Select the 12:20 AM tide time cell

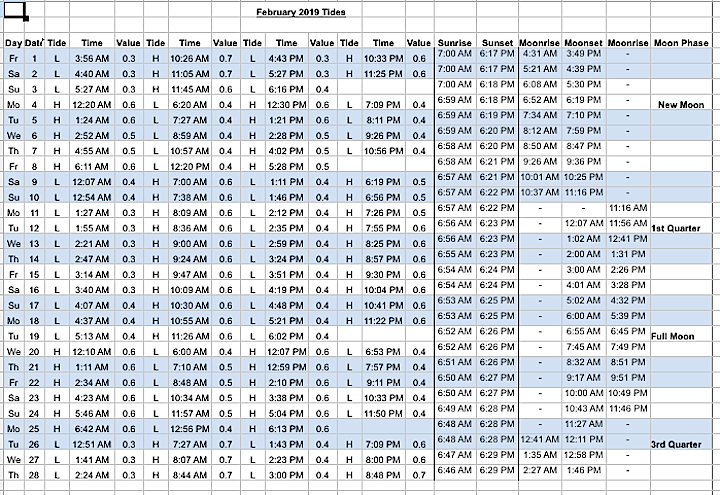[x=91, y=105]
